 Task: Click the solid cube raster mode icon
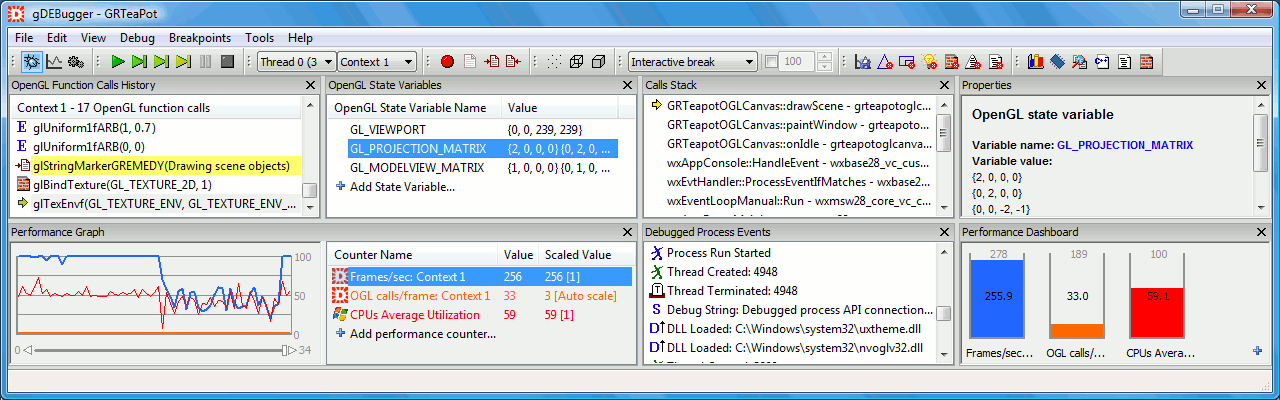[x=598, y=62]
